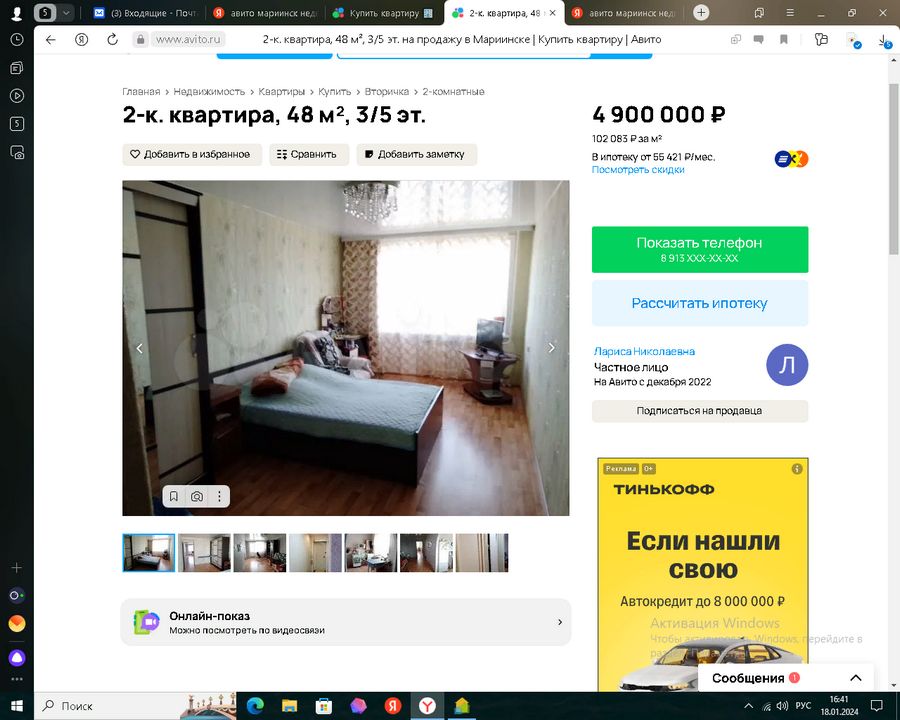Click the Показать телефон button
Screen dimensions: 900x720
coord(699,249)
